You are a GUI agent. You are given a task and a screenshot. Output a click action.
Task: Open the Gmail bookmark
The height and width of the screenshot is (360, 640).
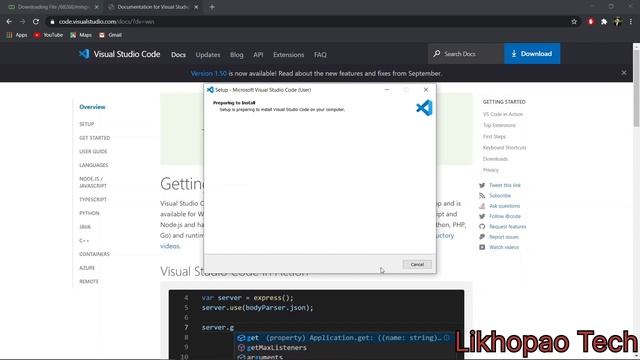click(x=110, y=35)
